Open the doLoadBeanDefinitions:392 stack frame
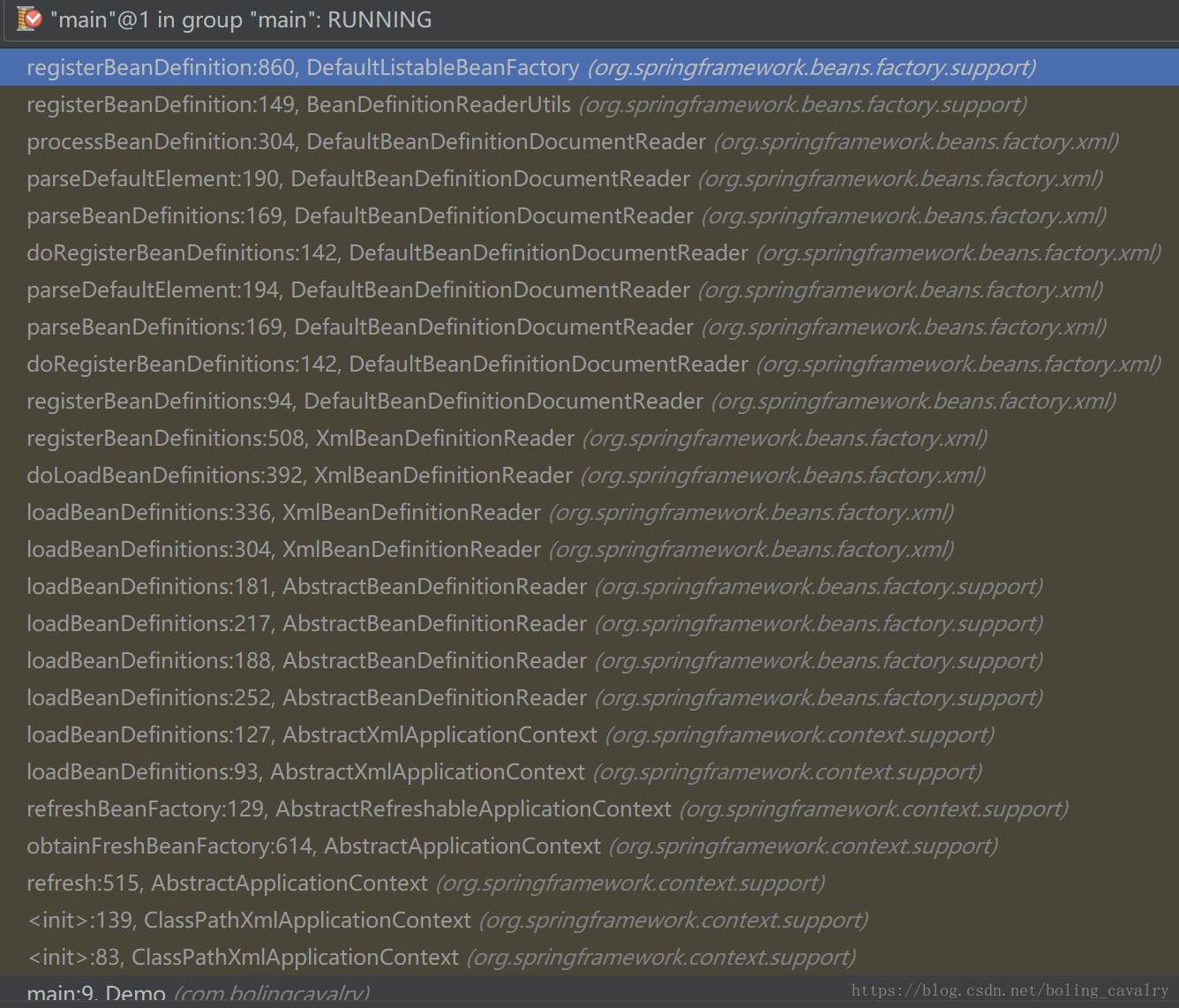Screen dimensions: 1179x1008 coord(589,475)
